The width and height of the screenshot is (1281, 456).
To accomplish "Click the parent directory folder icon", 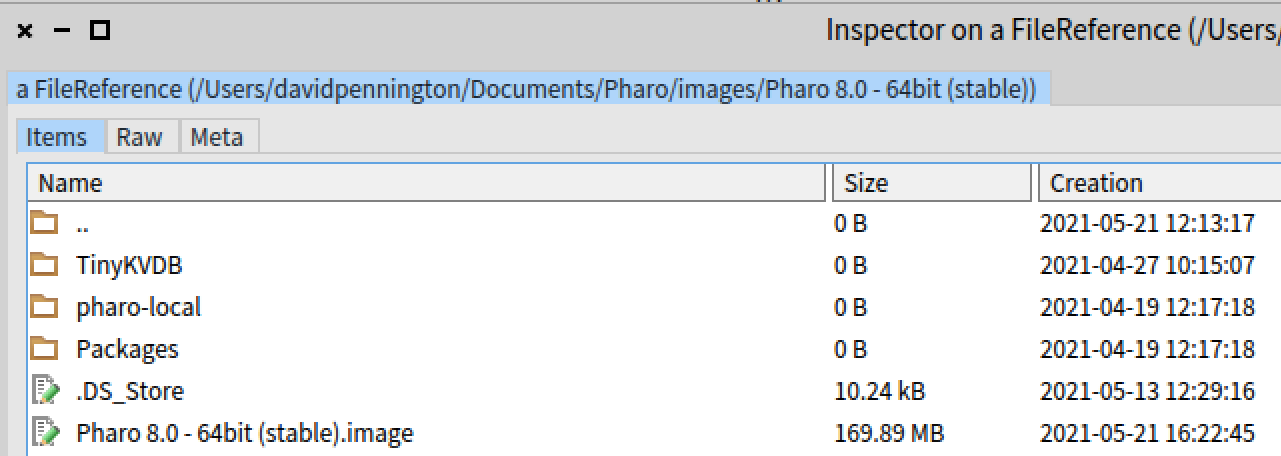I will coord(43,222).
